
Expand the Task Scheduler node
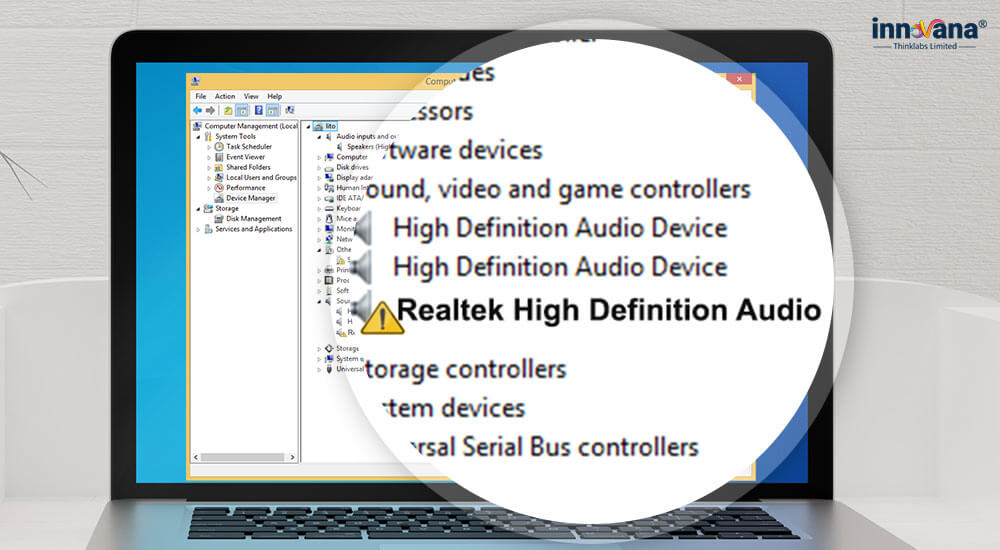tap(209, 147)
